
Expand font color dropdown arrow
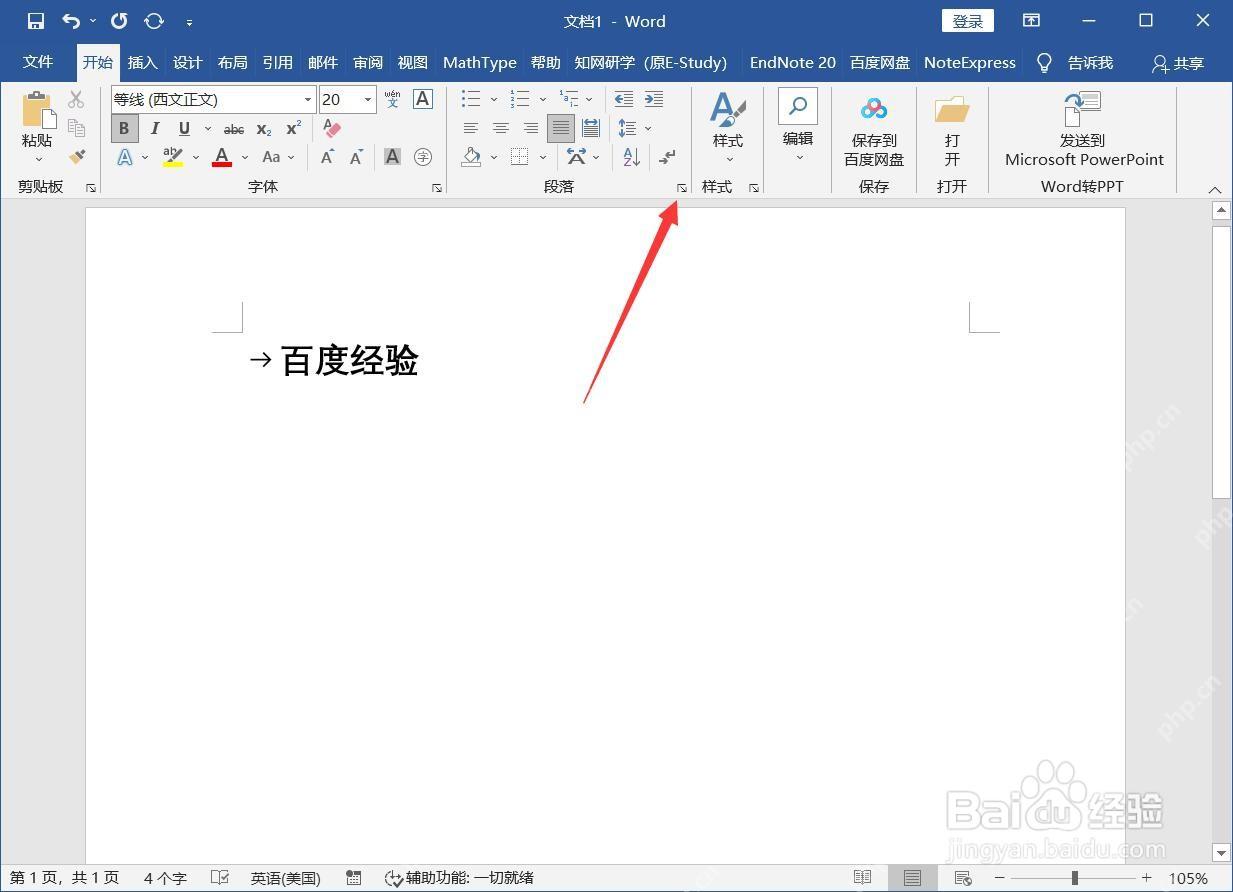click(x=244, y=157)
